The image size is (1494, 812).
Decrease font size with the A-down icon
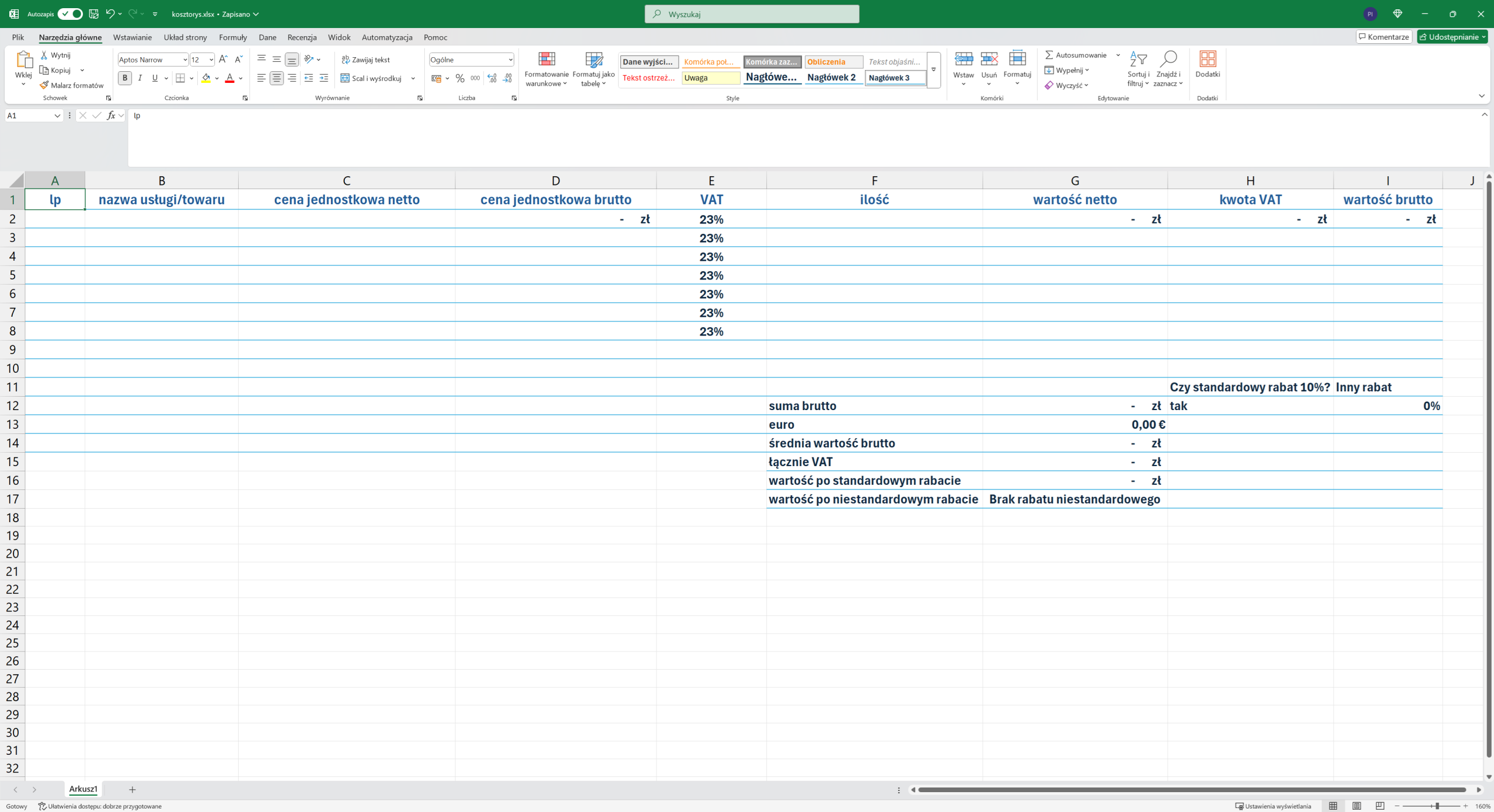(238, 60)
